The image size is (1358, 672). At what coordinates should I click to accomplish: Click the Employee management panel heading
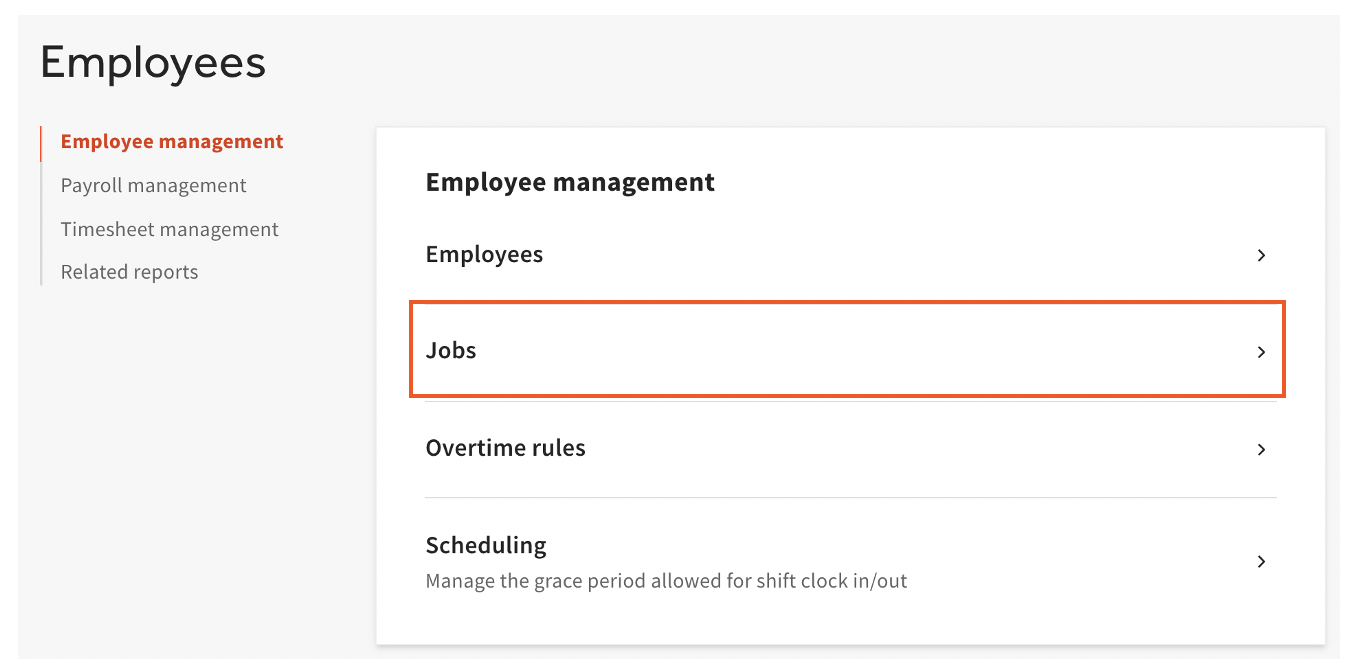pyautogui.click(x=570, y=182)
